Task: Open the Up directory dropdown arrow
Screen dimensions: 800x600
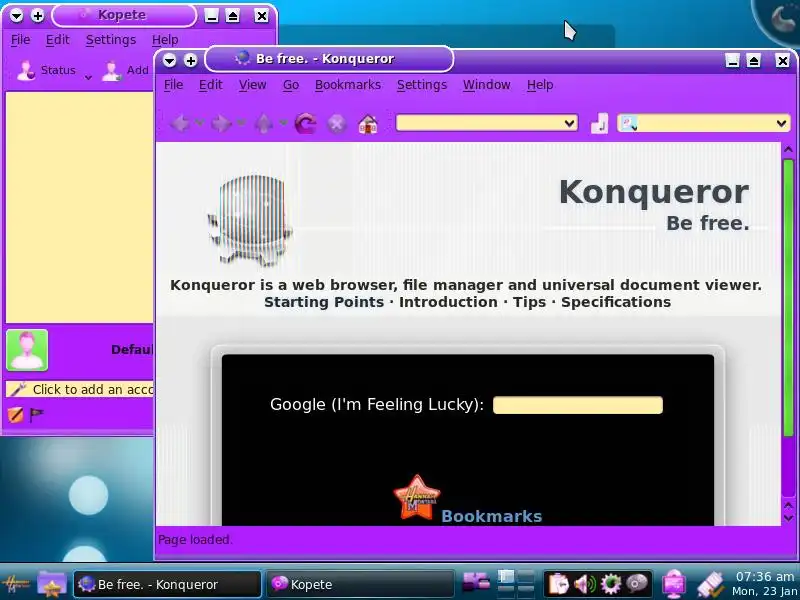Action: pyautogui.click(x=283, y=123)
